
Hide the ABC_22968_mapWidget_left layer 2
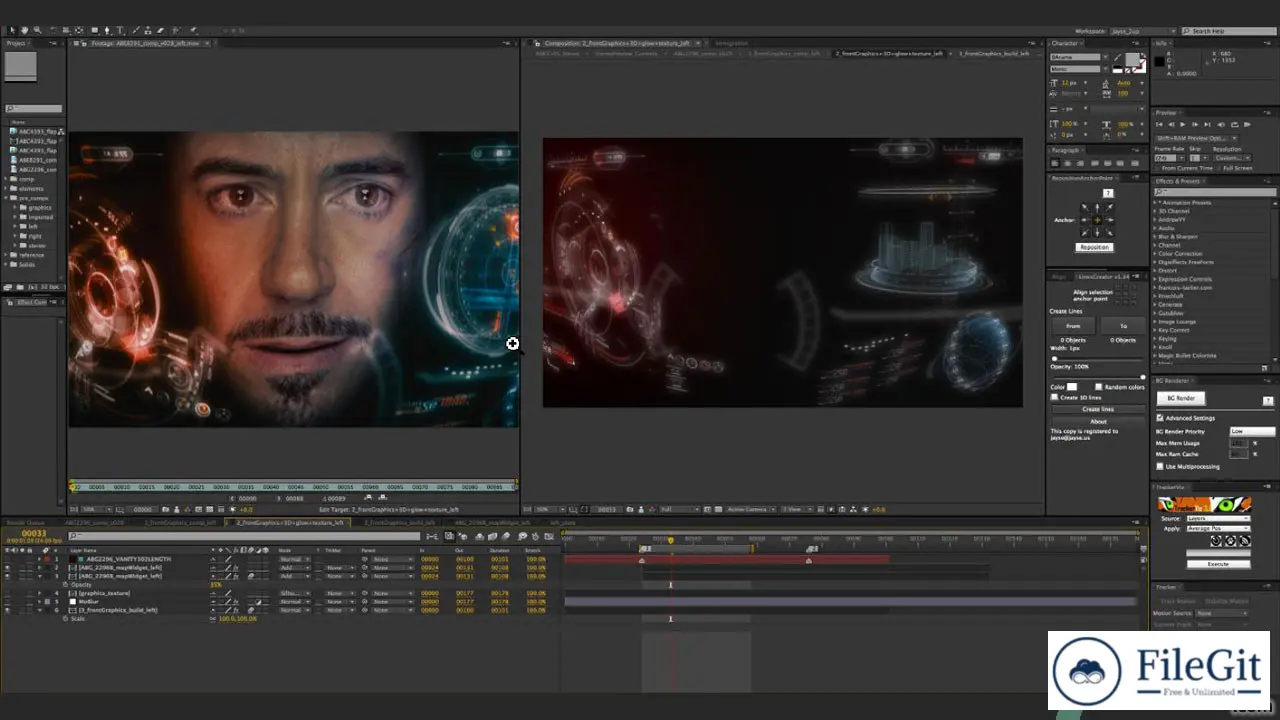[7, 568]
